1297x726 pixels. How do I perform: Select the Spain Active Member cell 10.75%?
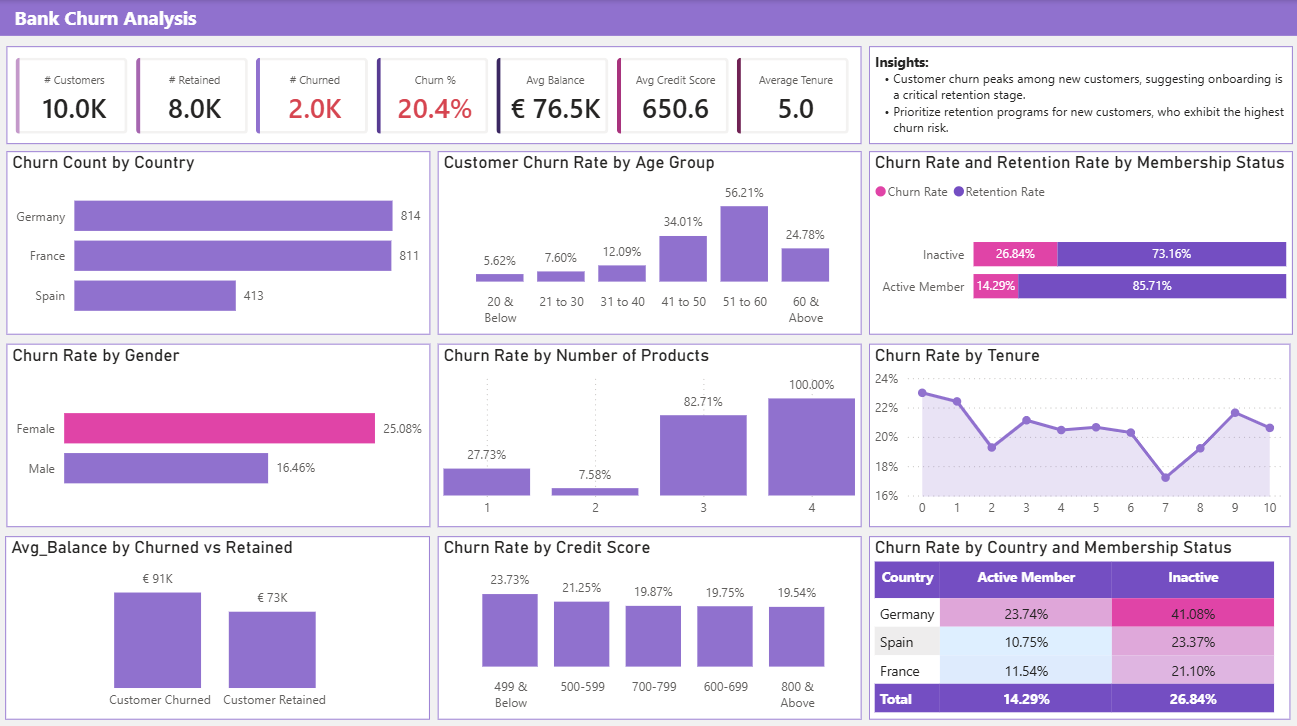1026,642
